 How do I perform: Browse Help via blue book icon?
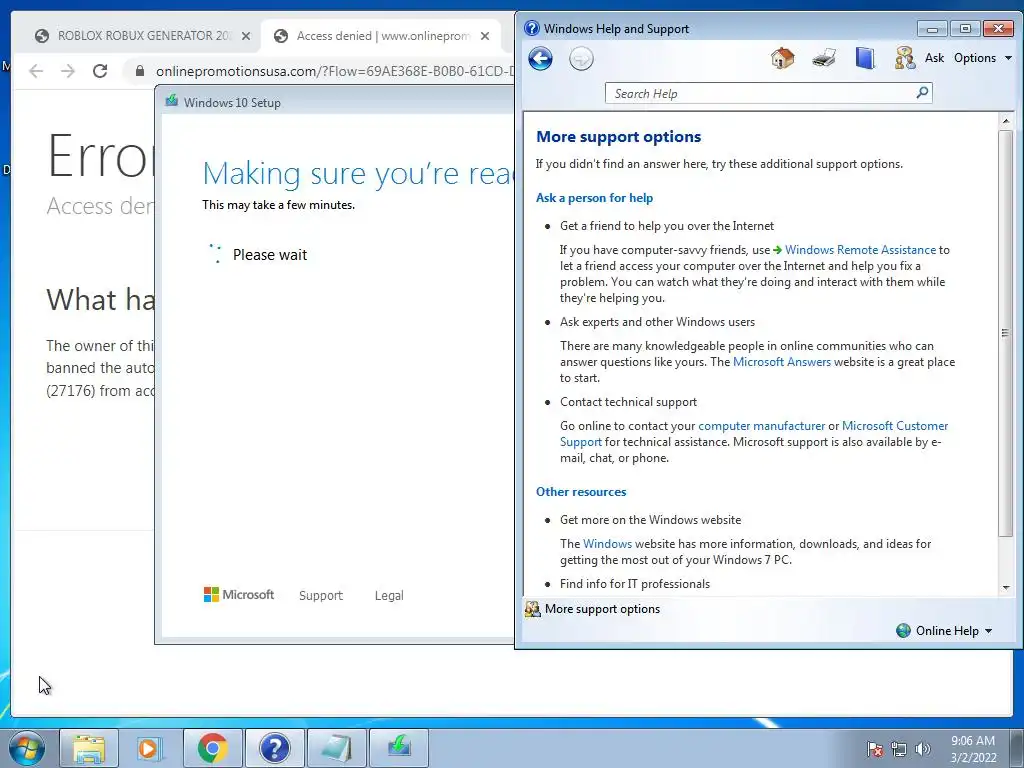865,58
